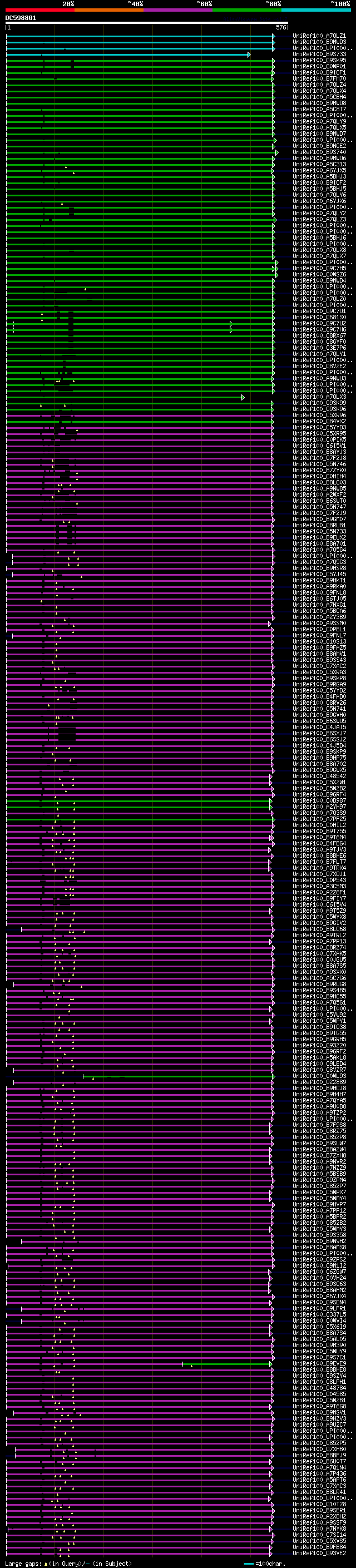356x1568 pixels.
Task: Select hit UniRef100_B7FM70
Action: pos(319,78)
